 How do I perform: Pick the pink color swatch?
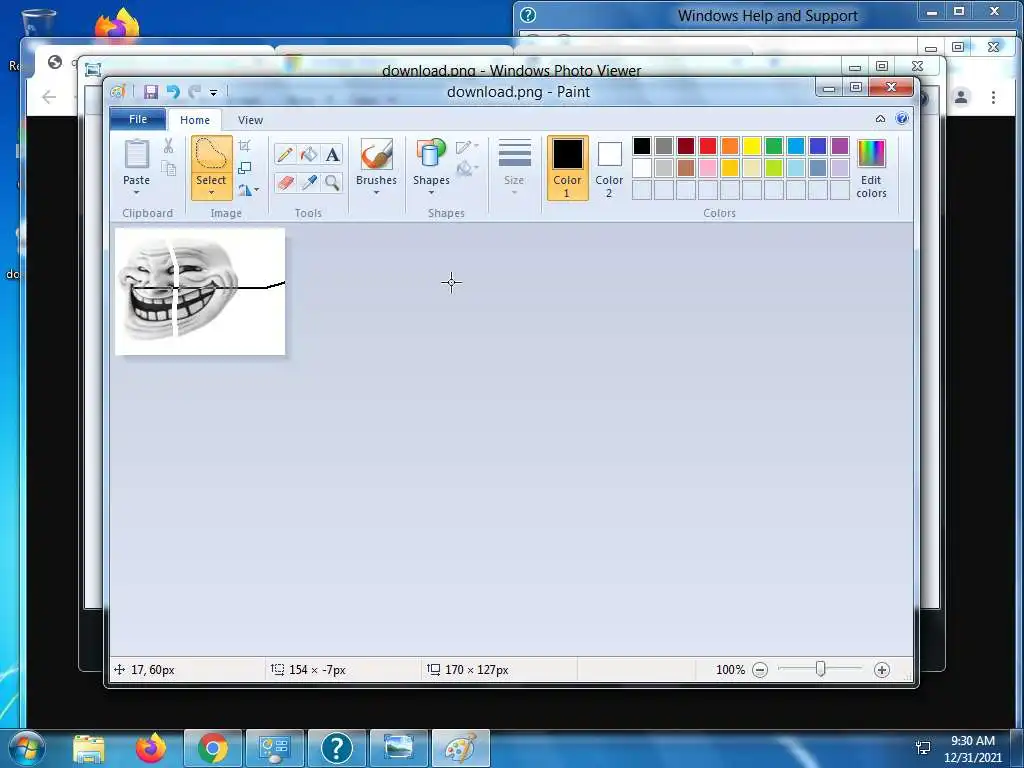(x=708, y=168)
